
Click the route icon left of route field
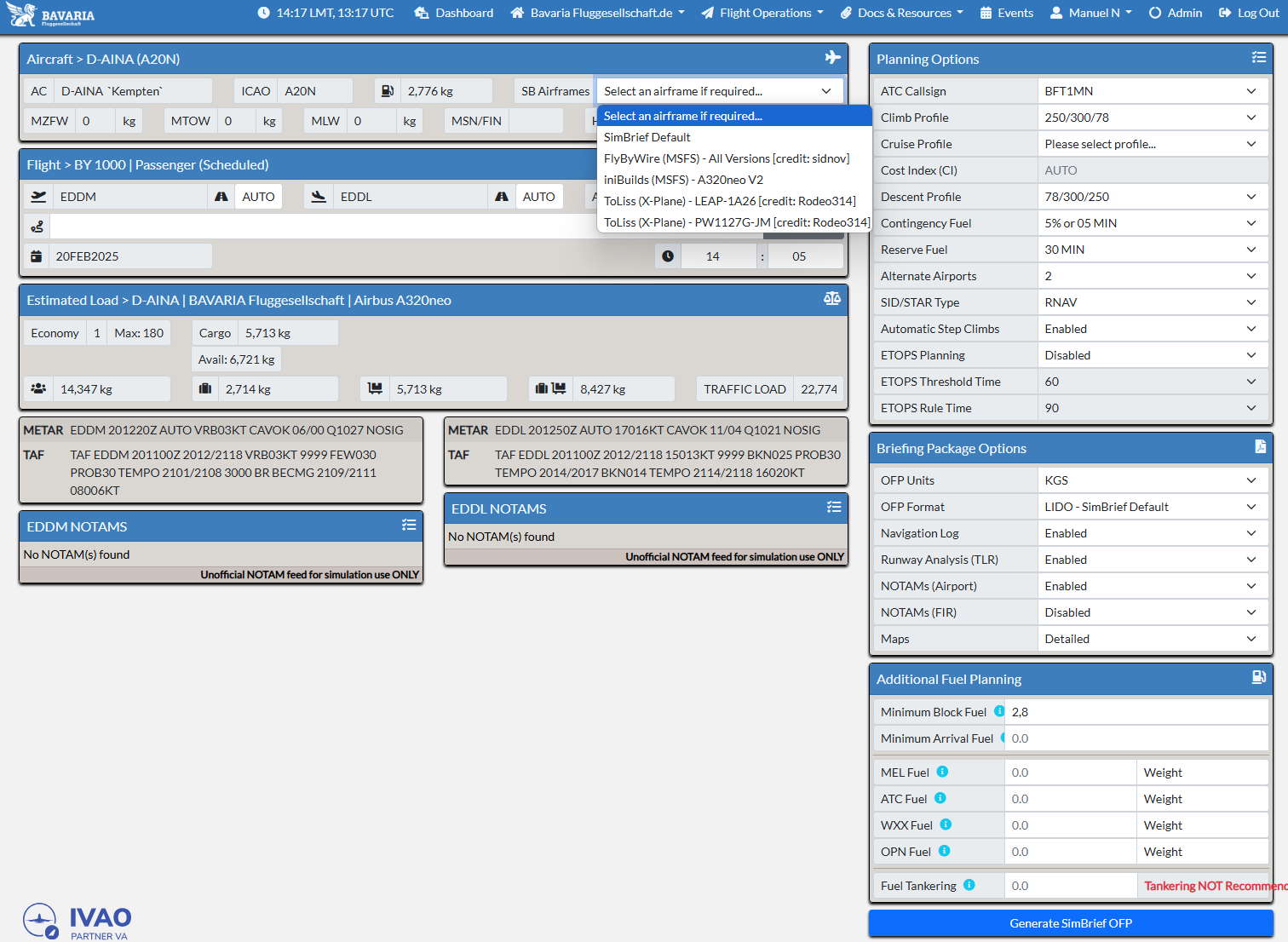click(37, 227)
